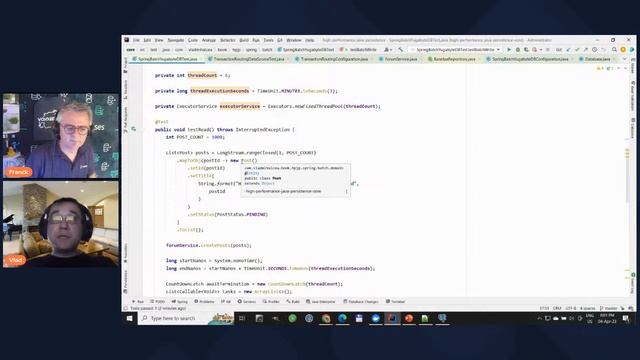
Task: Toggle tool window bars via bottom-left corner icon
Action: [x=126, y=308]
